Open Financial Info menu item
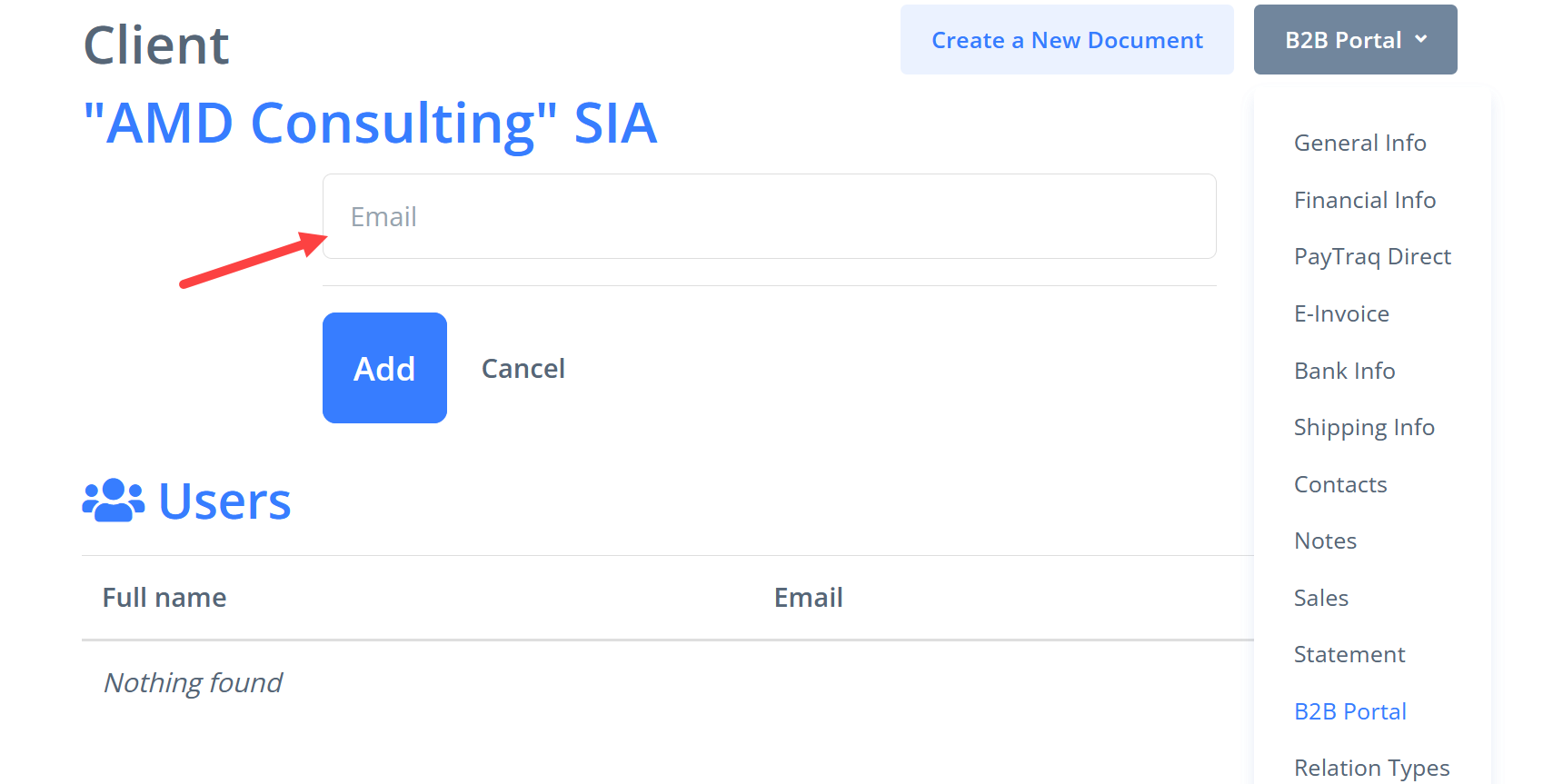The width and height of the screenshot is (1563, 784). pos(1365,200)
